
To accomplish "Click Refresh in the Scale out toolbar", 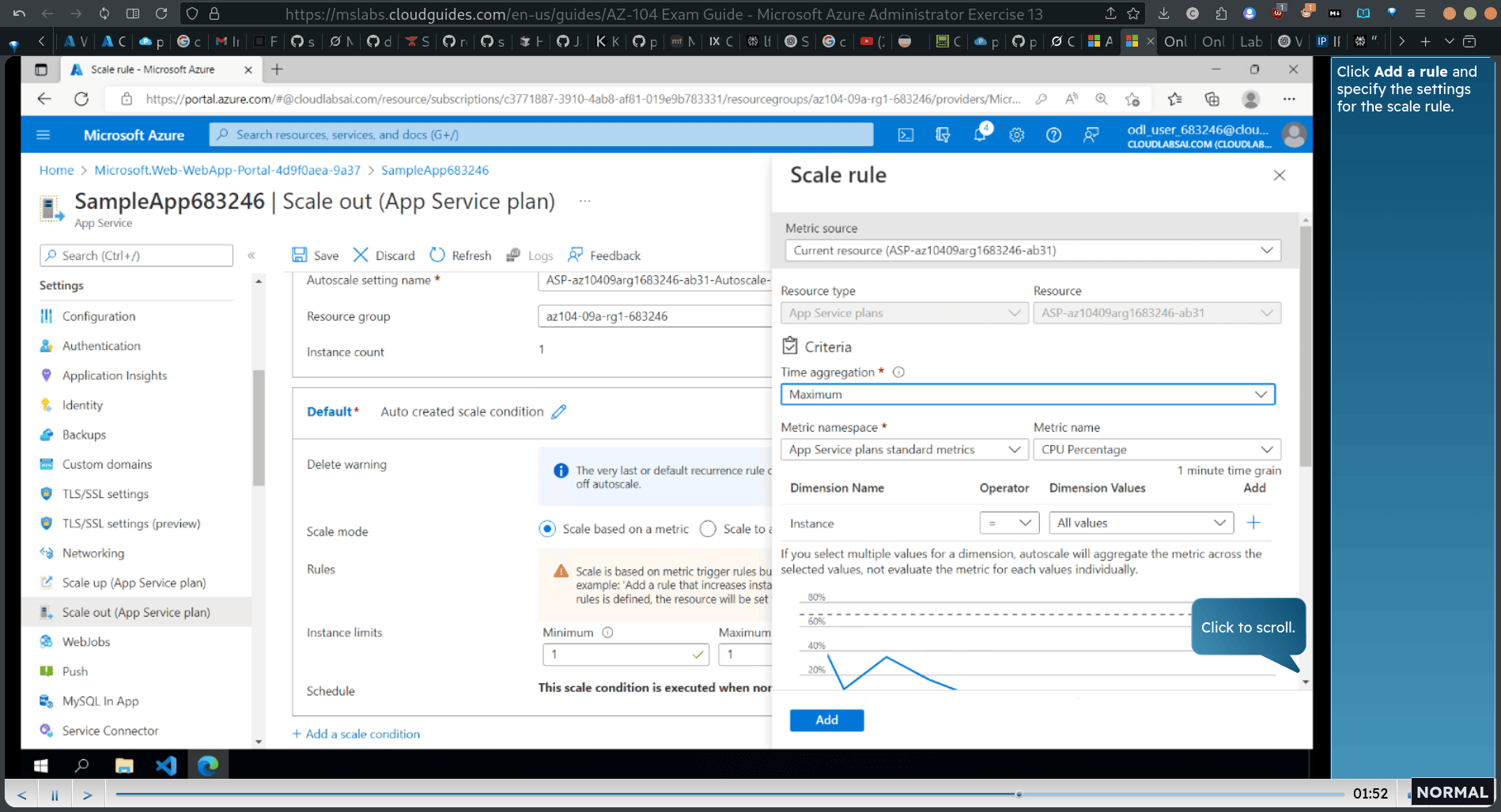I will (460, 255).
